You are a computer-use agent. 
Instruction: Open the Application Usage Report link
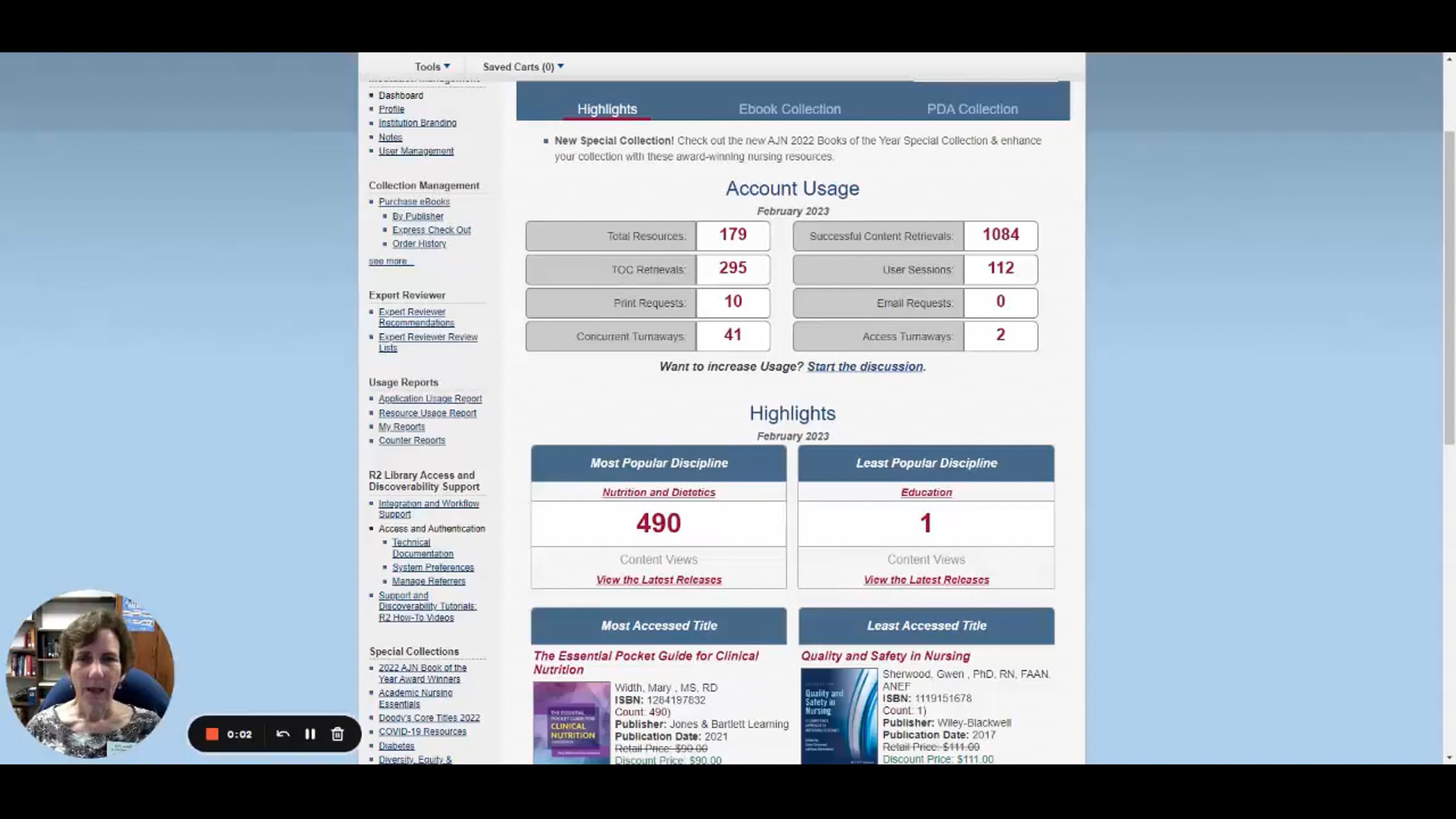click(430, 399)
